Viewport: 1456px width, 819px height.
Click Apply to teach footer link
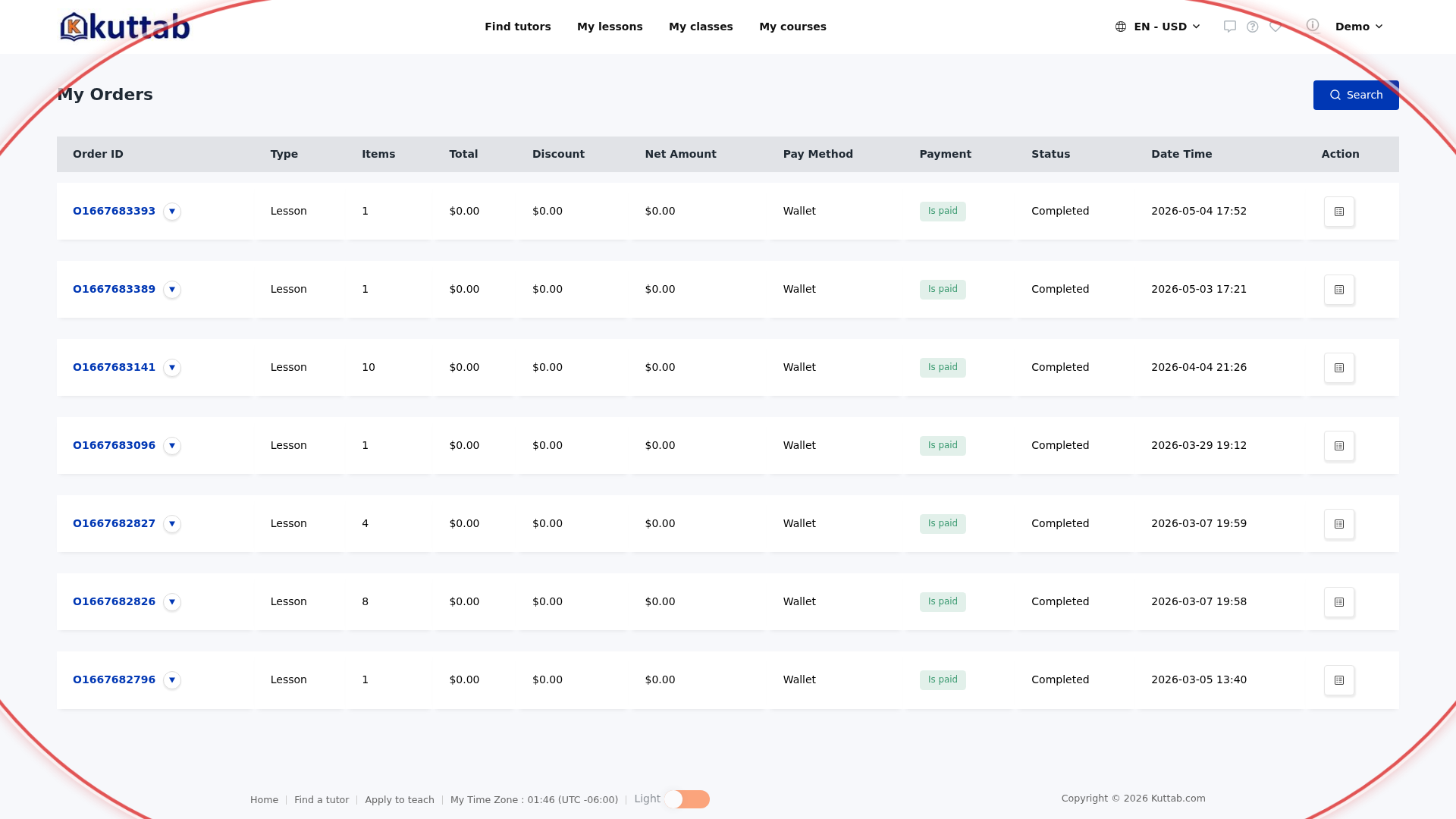click(400, 800)
